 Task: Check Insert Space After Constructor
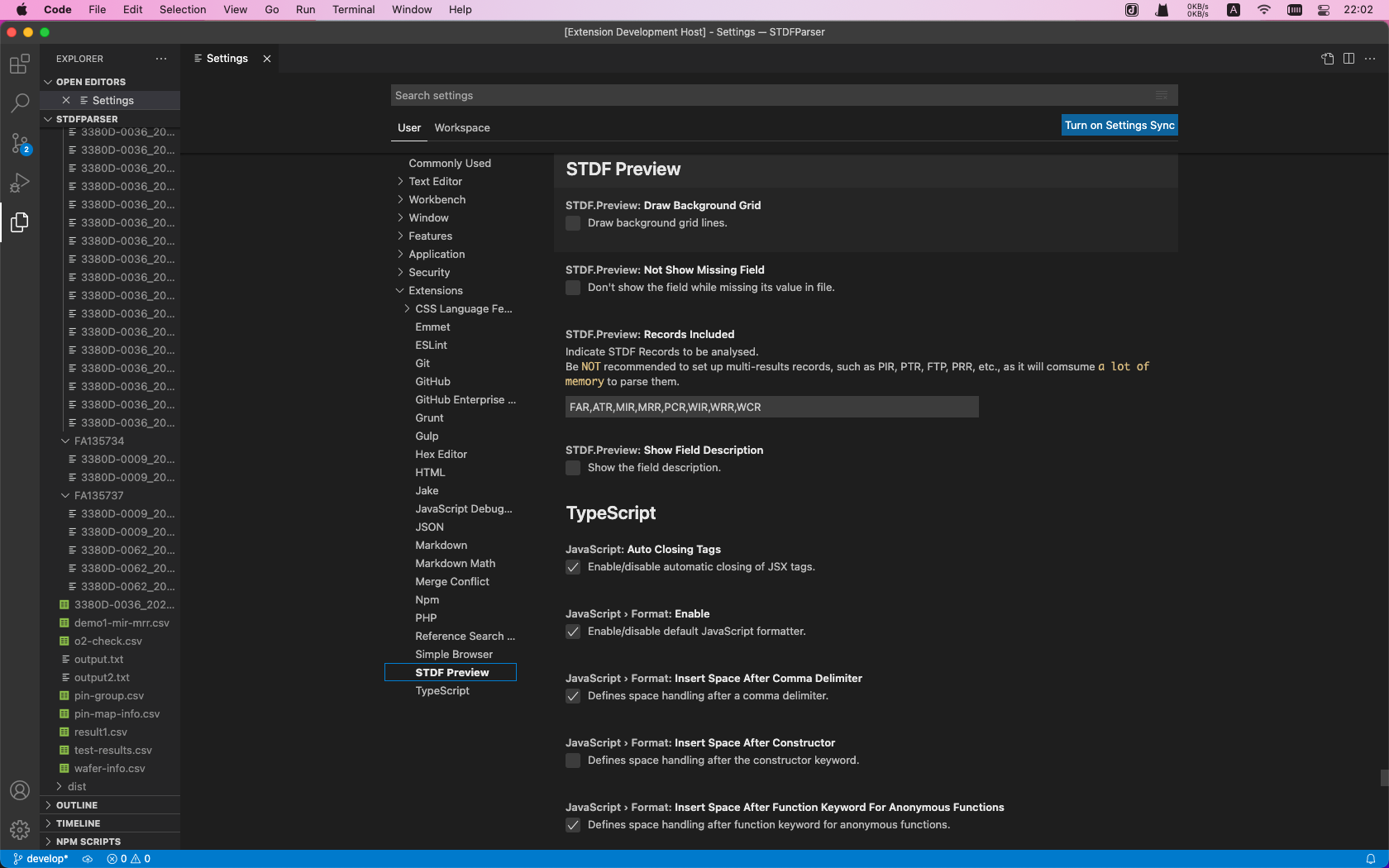573,761
